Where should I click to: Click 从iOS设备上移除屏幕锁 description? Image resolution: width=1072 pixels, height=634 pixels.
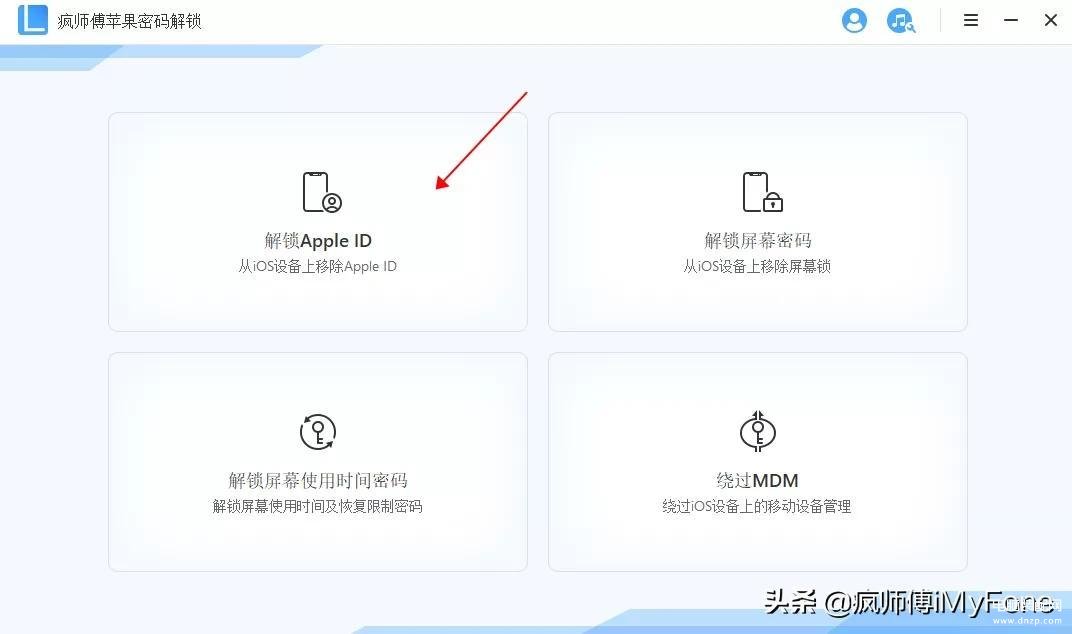click(x=758, y=267)
